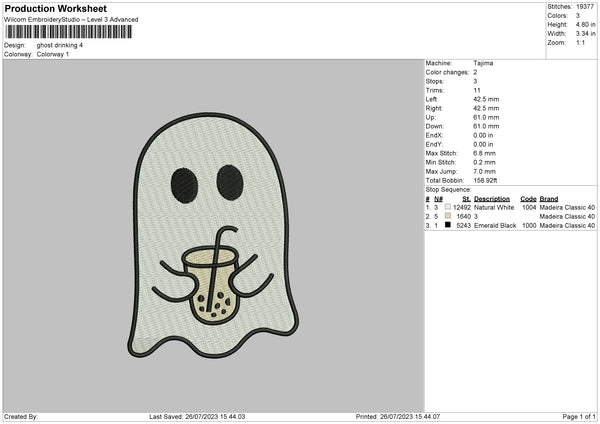Click code '1000' in Emerald Black row
600x424 pixels.
pyautogui.click(x=529, y=225)
